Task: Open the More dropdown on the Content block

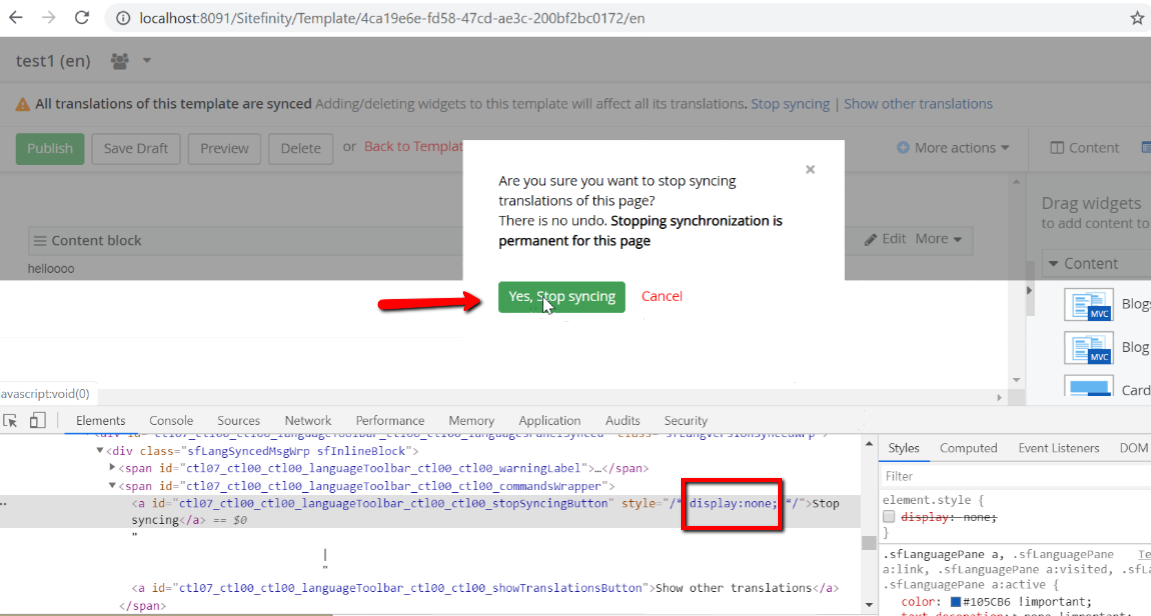Action: click(x=938, y=239)
